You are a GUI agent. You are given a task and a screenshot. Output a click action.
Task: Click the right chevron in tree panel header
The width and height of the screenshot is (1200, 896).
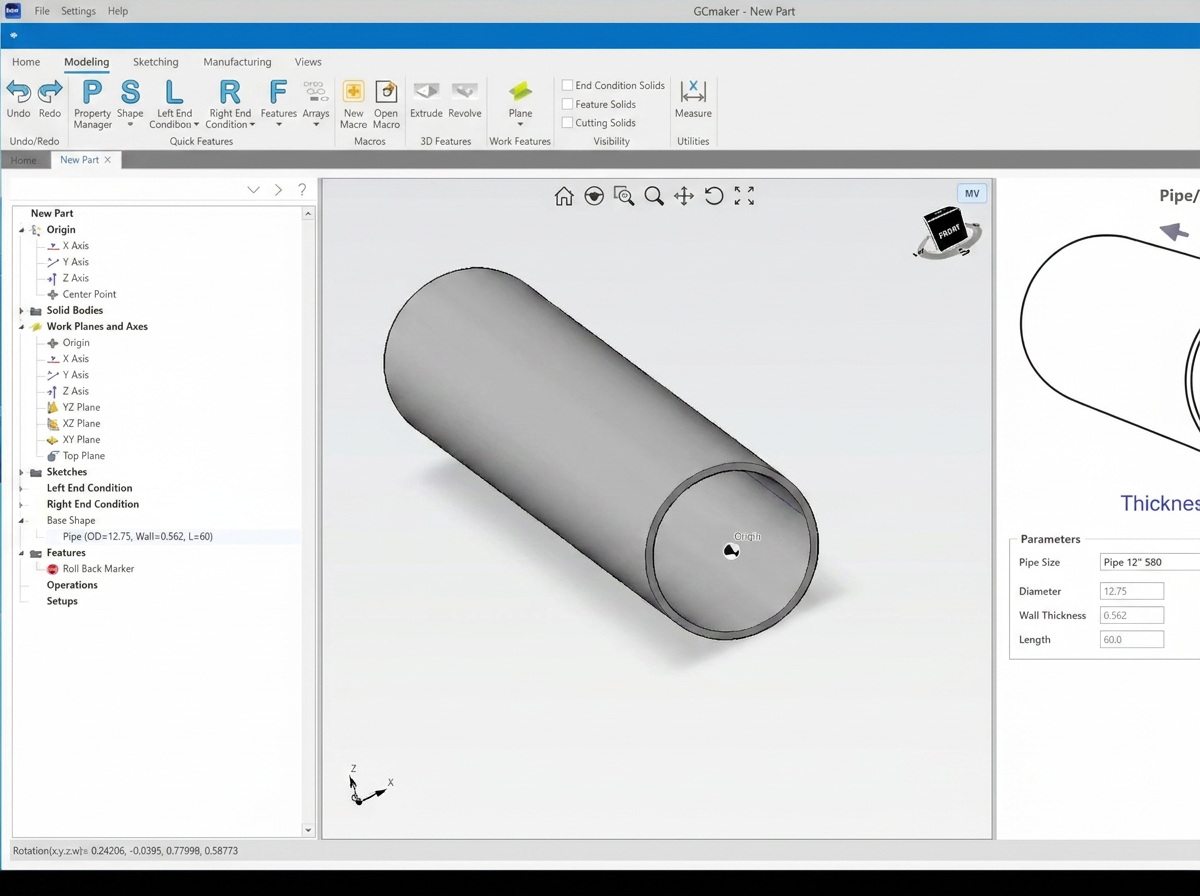click(x=278, y=190)
